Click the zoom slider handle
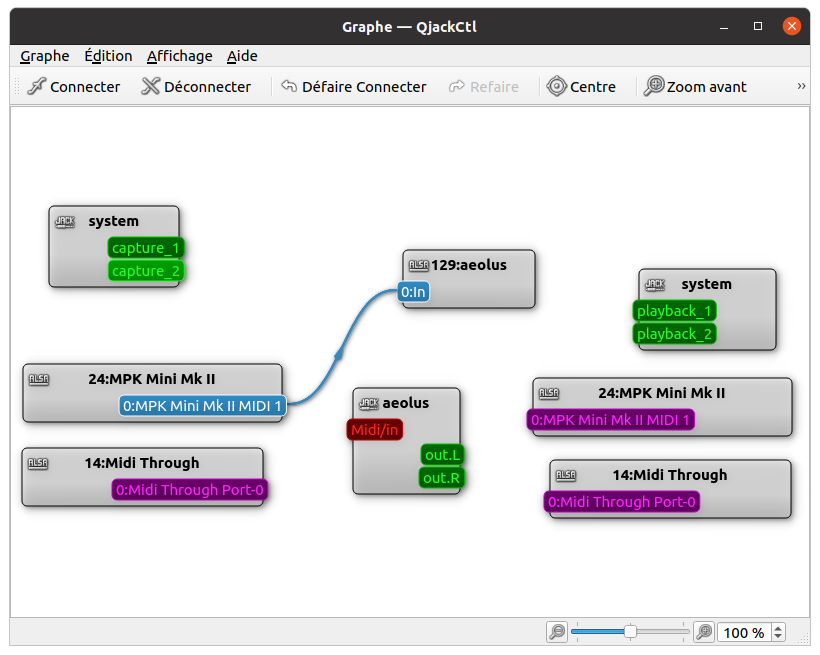Viewport: 820px width, 655px height. coord(630,632)
